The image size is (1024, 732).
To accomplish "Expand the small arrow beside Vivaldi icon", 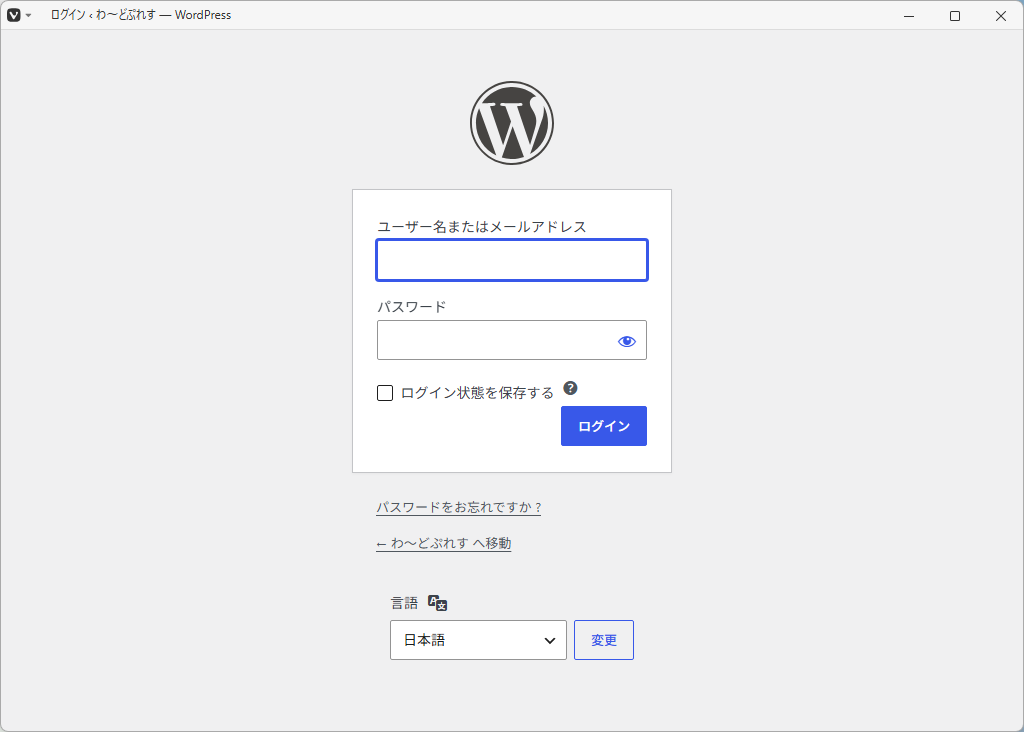I will pyautogui.click(x=28, y=16).
